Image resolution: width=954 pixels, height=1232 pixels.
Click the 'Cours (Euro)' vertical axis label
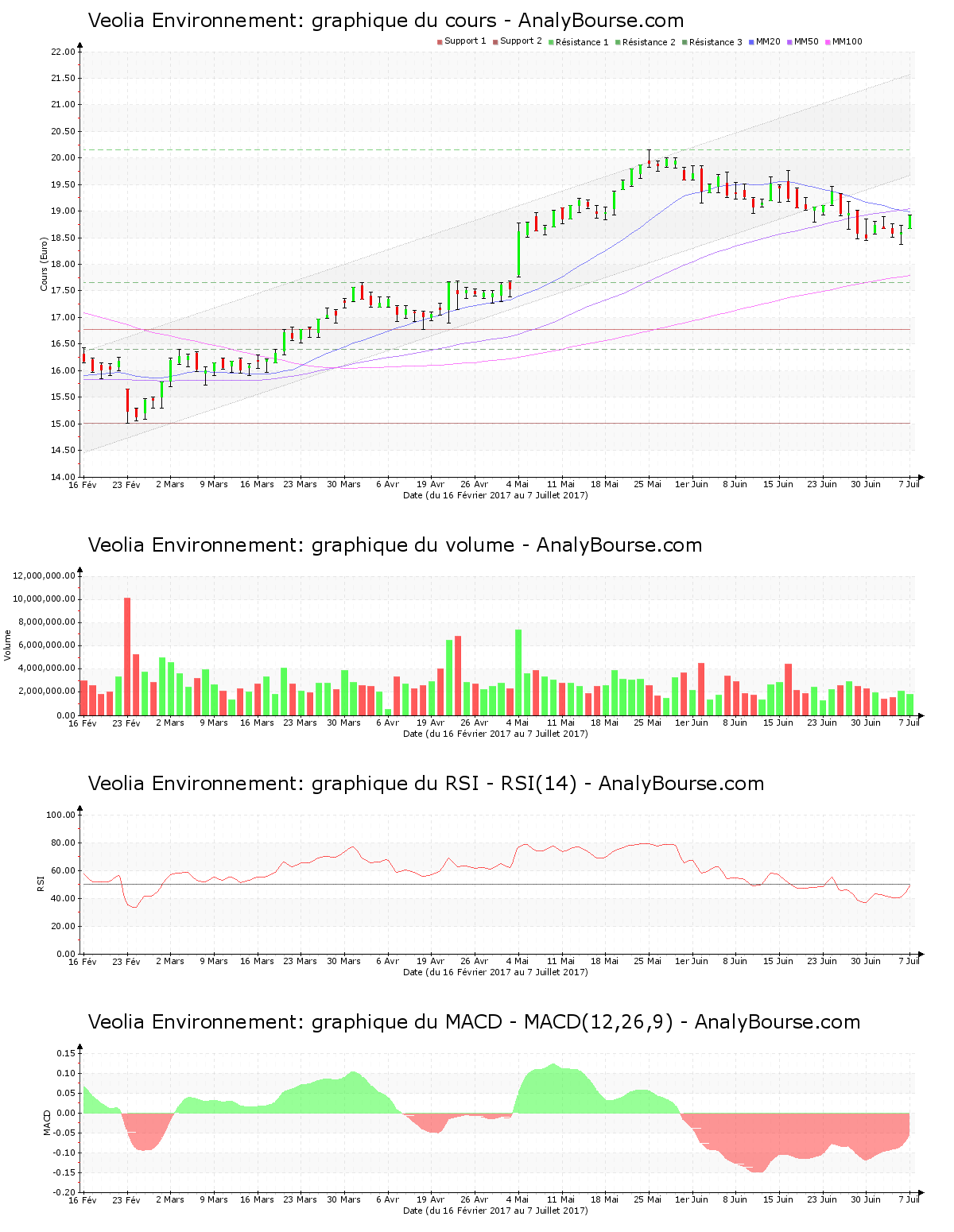point(45,264)
